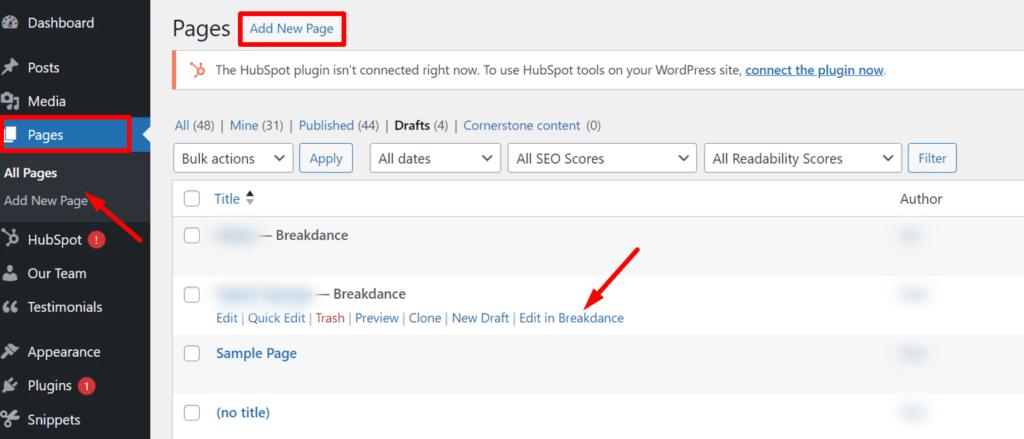Open Add New Page in sidebar submenu
This screenshot has height=439, width=1024.
(46, 201)
